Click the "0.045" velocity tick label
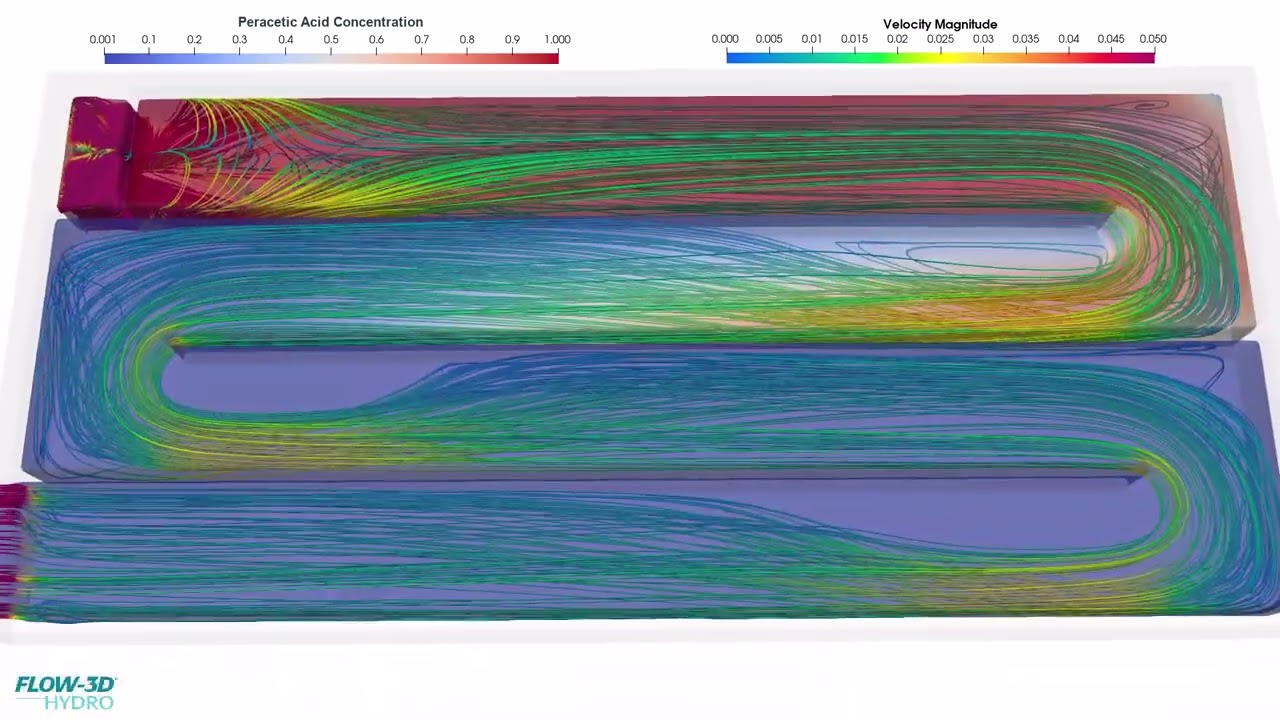 [x=1111, y=39]
